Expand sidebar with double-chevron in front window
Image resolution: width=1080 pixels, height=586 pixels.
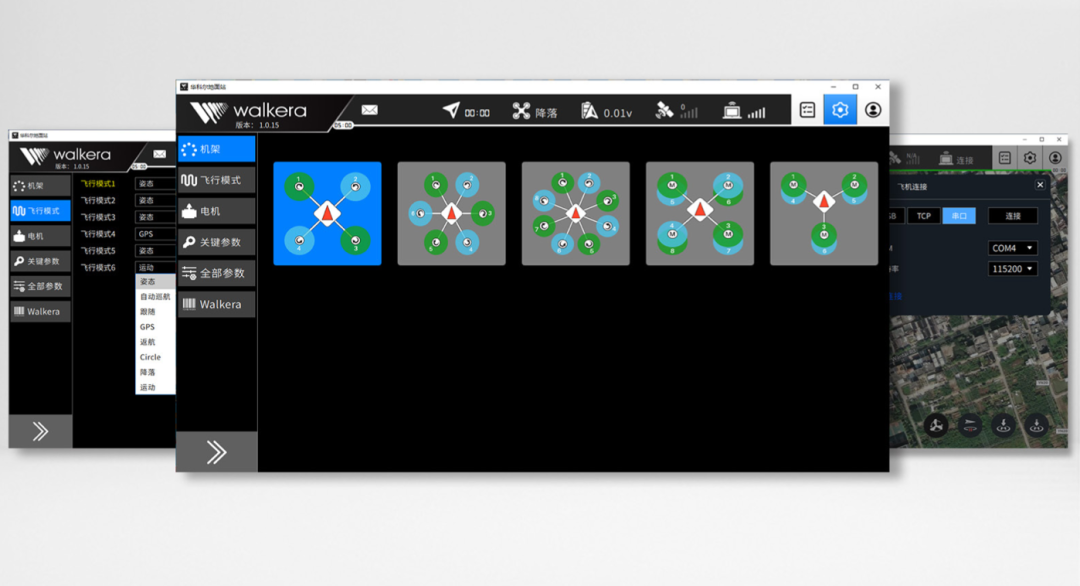click(x=216, y=452)
